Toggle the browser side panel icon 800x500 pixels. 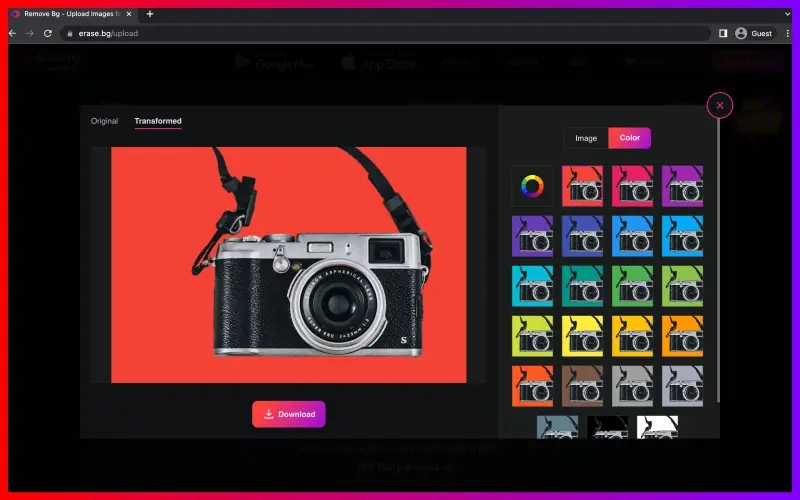tap(722, 33)
